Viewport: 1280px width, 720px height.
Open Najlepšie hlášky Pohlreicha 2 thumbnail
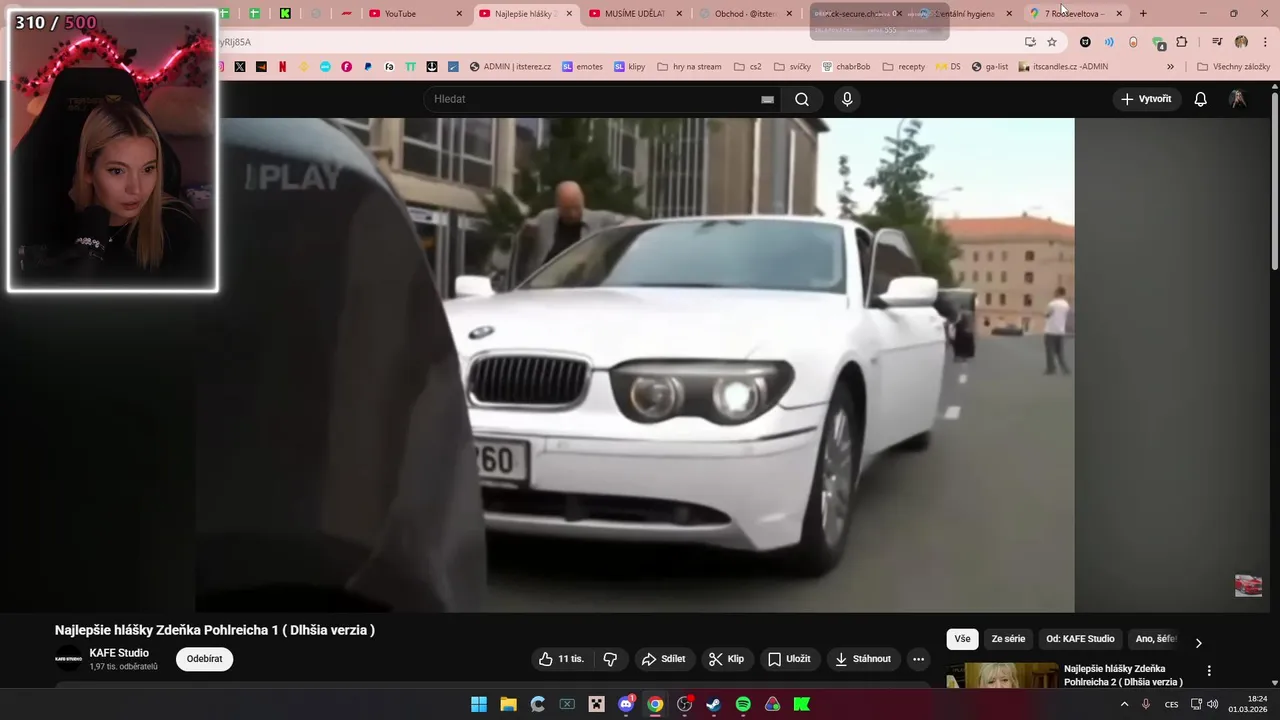[1001, 676]
